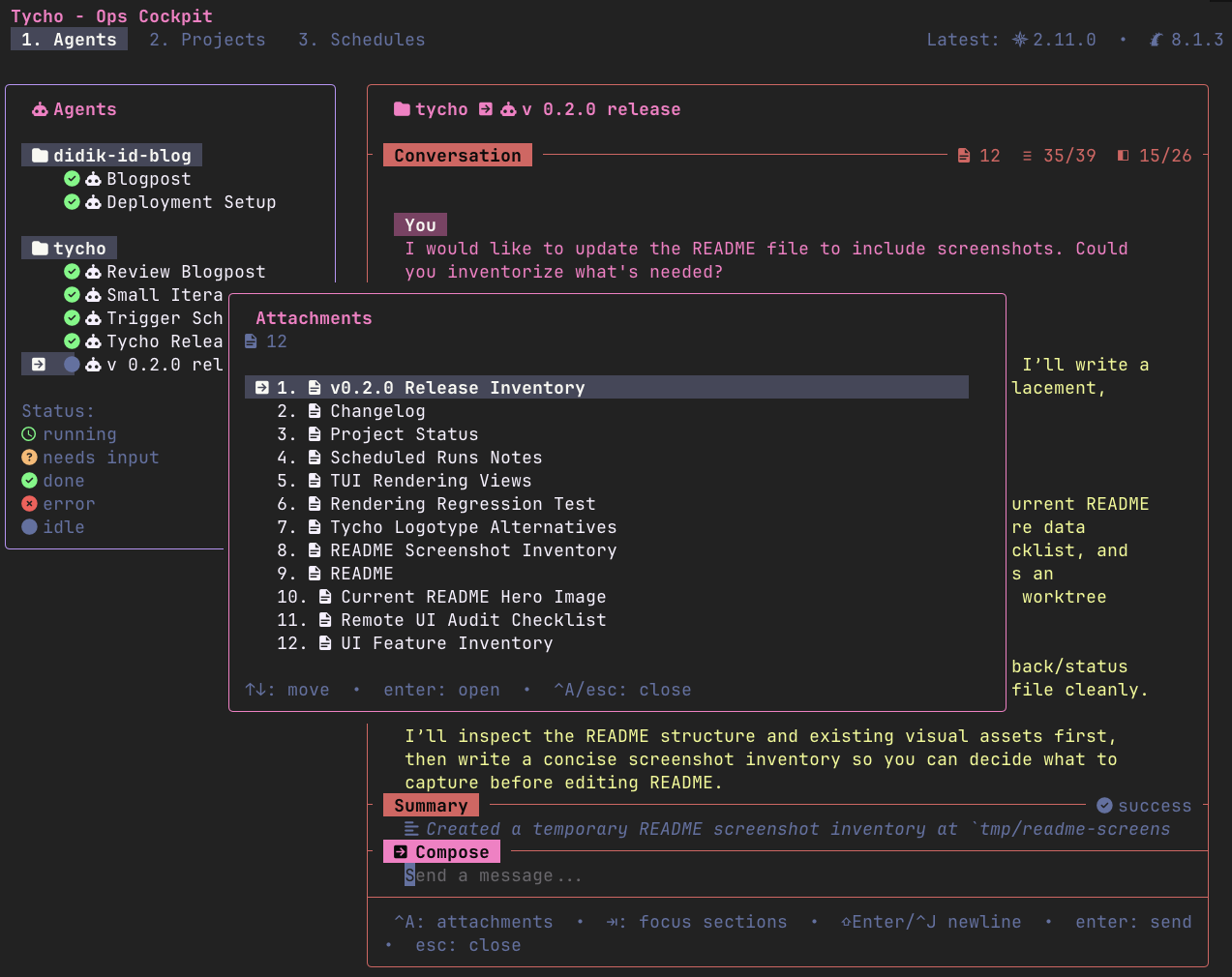Click the 'focus sections' shortcut hint

coord(697,922)
